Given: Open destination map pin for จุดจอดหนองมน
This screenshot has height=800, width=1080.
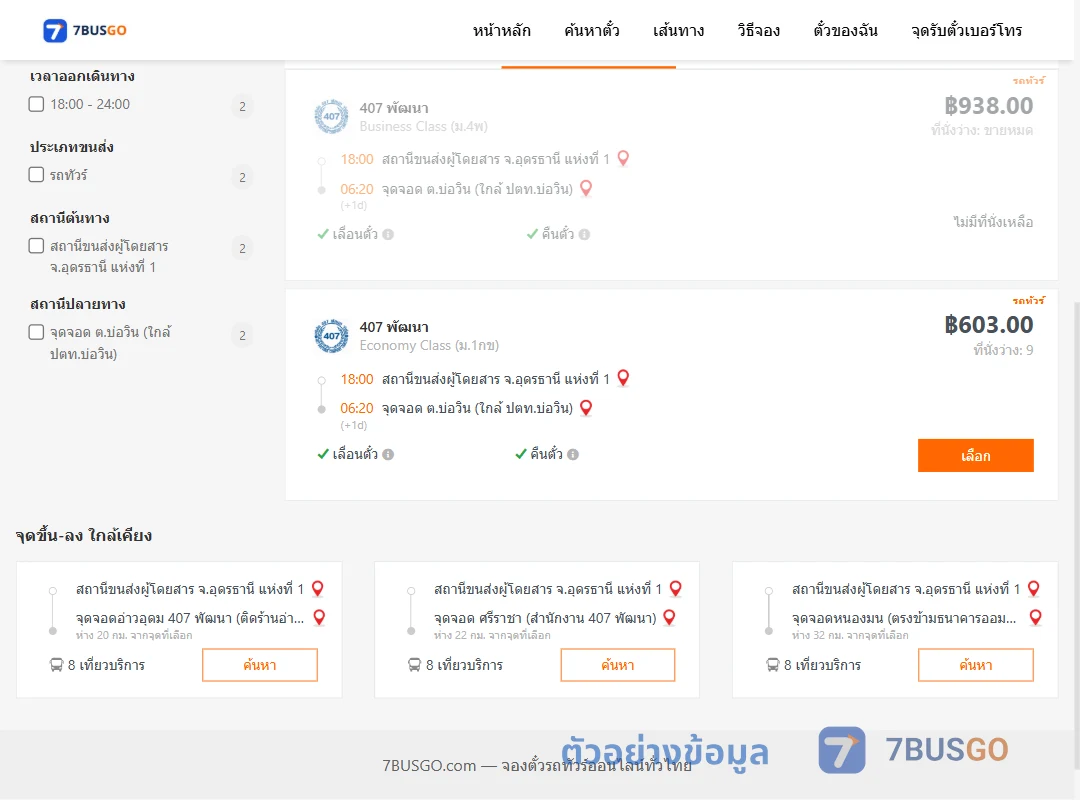Looking at the screenshot, I should (1035, 617).
